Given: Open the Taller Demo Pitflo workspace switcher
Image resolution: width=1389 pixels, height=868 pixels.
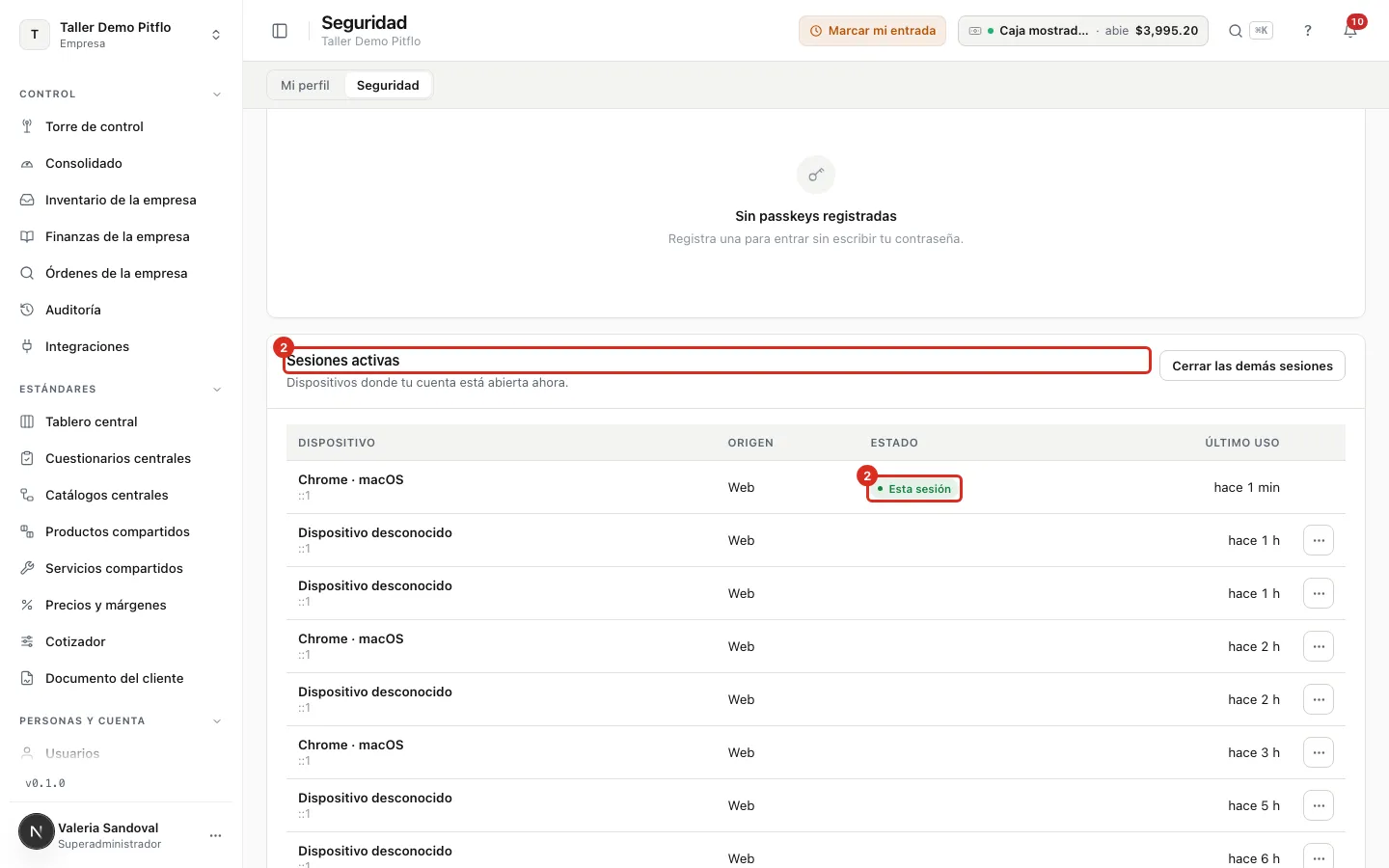Looking at the screenshot, I should tap(121, 35).
